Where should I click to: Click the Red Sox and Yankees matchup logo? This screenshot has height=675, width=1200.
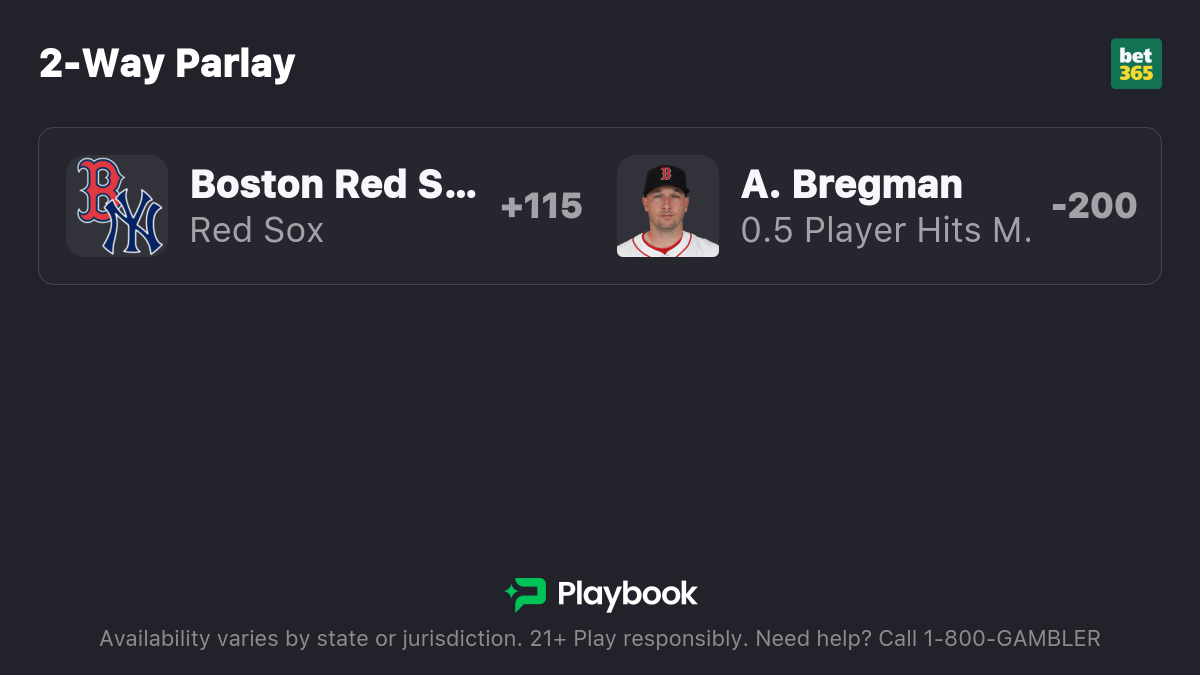coord(117,206)
